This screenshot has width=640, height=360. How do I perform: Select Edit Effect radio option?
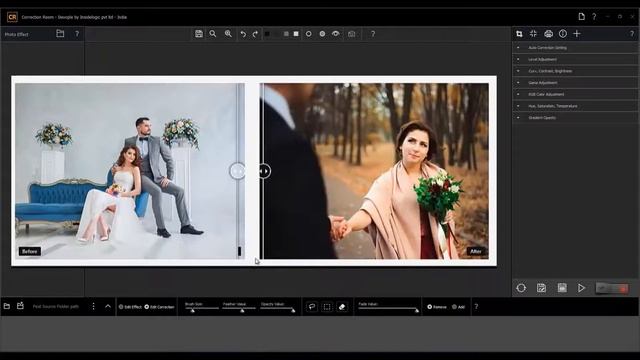click(130, 307)
